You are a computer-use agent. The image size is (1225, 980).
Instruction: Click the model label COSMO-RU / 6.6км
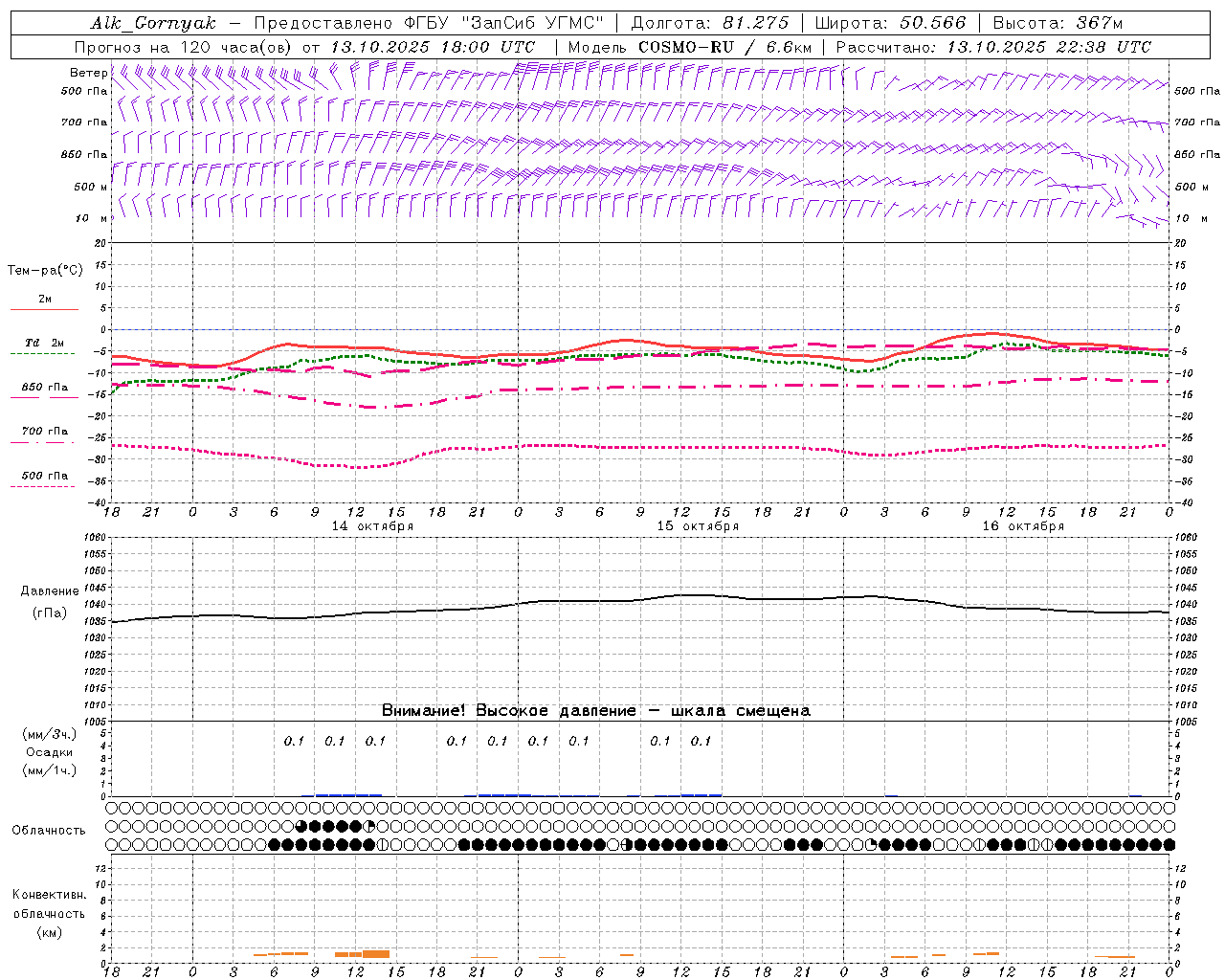click(x=690, y=47)
